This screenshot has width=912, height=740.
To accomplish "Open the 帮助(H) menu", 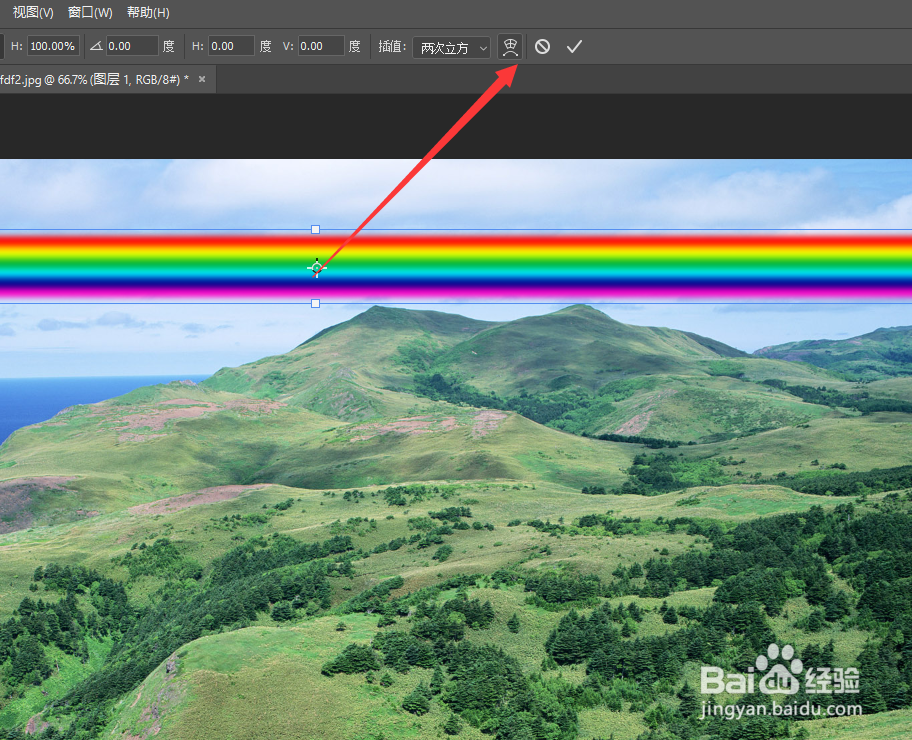I will (148, 12).
